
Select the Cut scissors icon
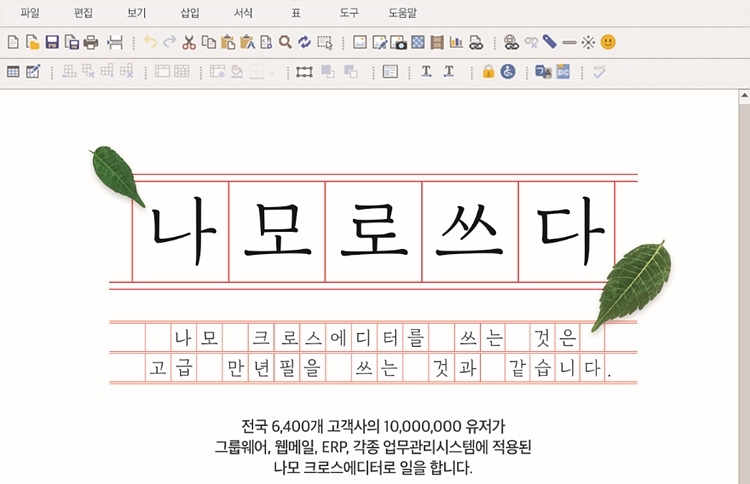point(189,43)
